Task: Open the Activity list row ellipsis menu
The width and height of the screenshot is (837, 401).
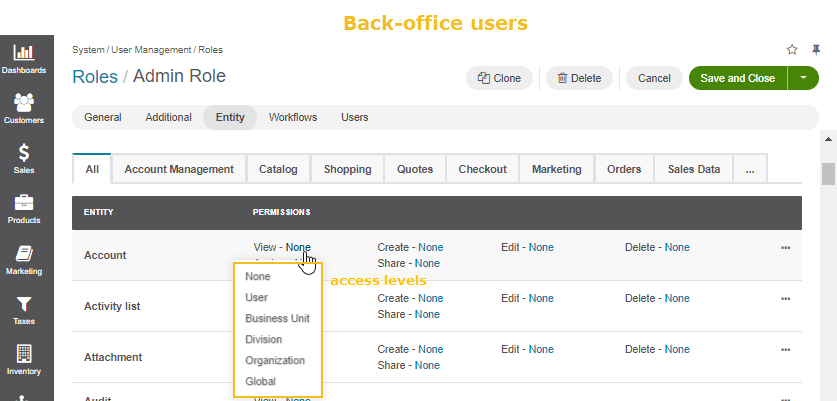Action: 785,298
